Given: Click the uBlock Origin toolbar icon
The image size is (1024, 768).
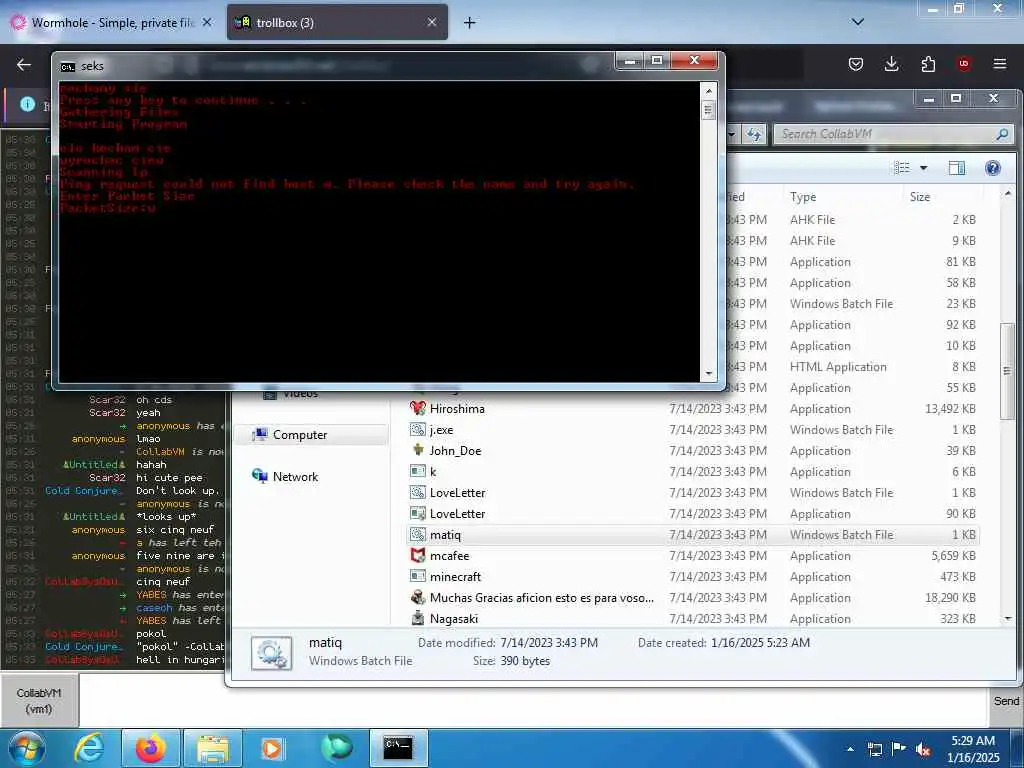Looking at the screenshot, I should 964,64.
